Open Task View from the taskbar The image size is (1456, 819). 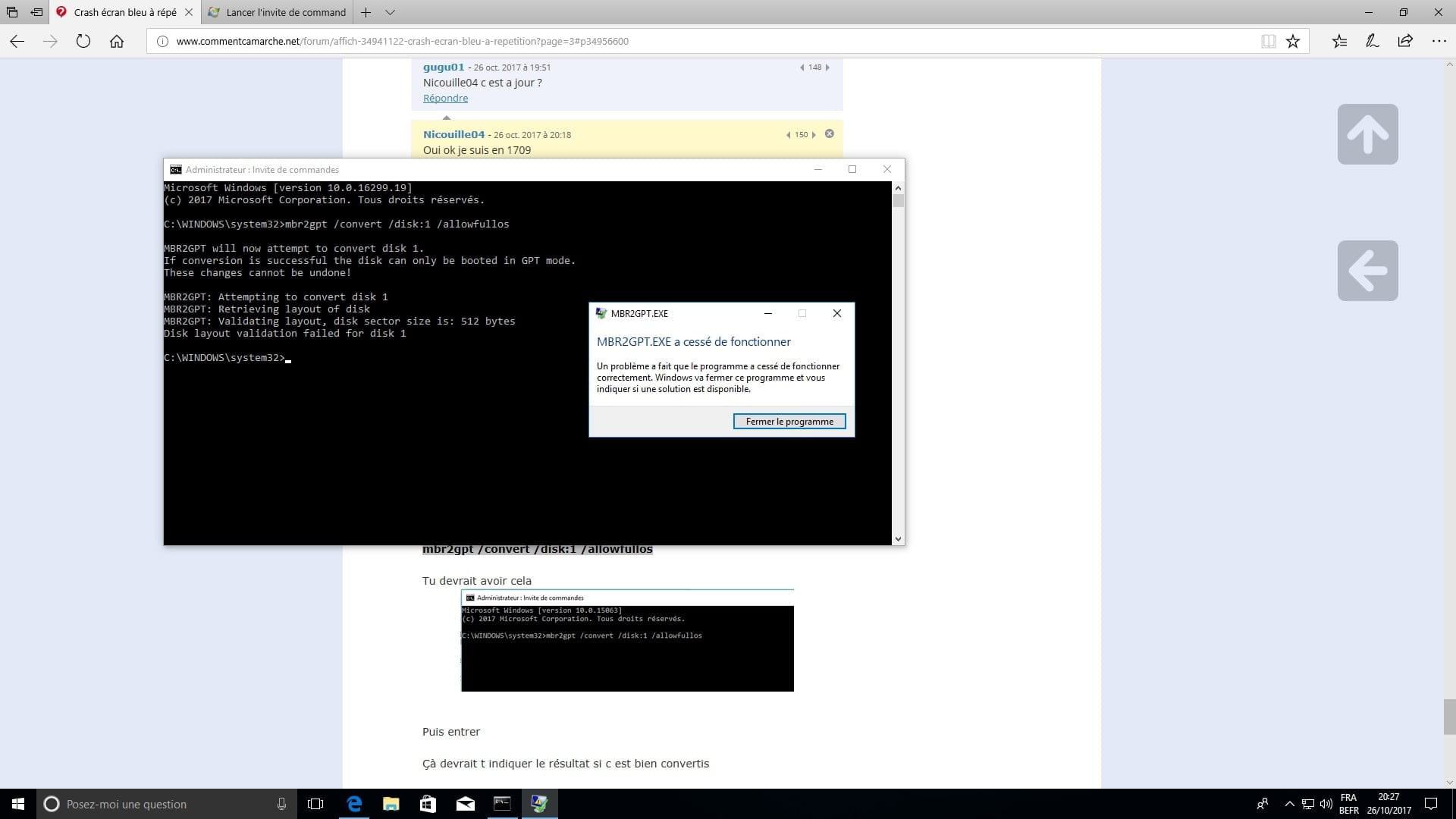pos(315,804)
